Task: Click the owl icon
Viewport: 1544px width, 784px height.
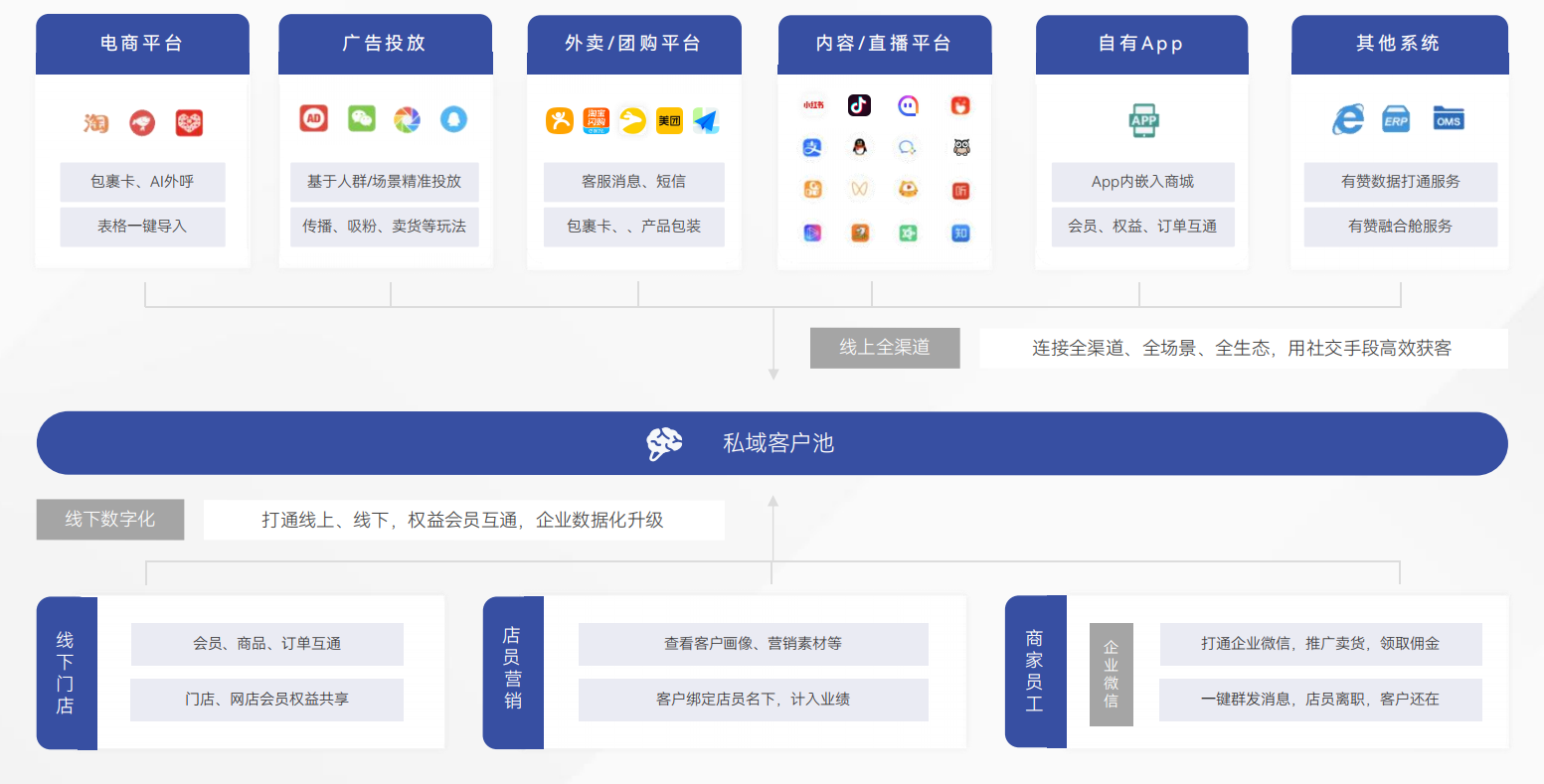Action: (x=960, y=148)
